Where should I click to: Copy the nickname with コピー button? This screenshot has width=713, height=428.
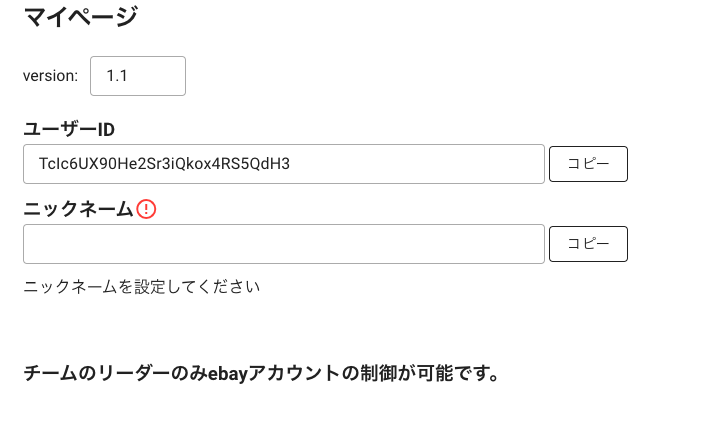point(588,244)
